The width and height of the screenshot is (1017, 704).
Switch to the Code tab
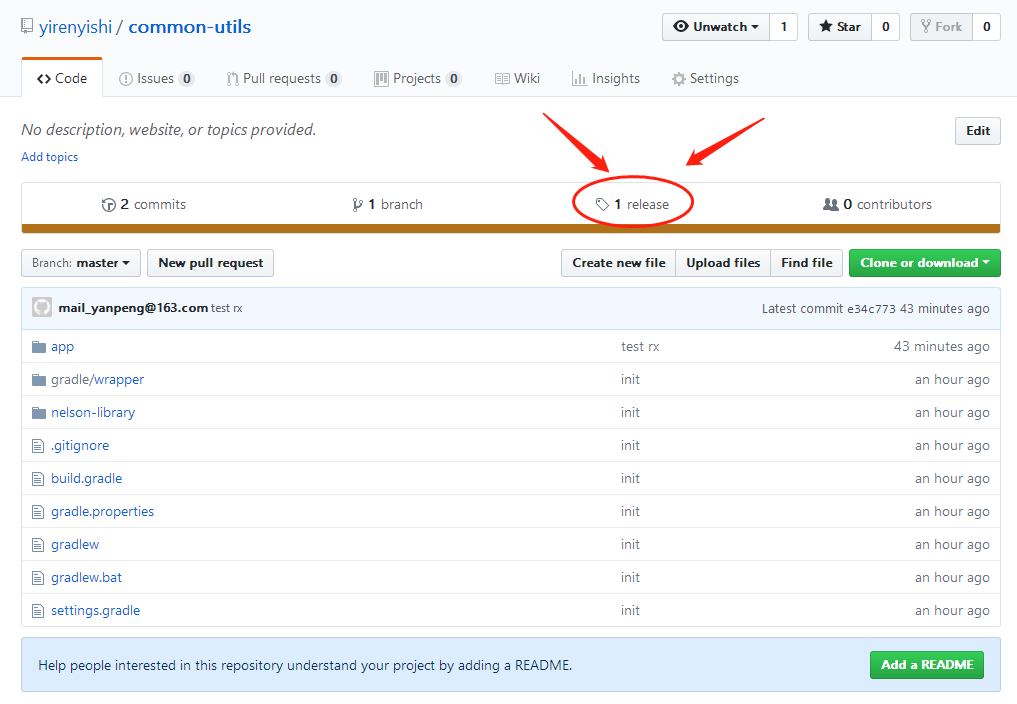[62, 79]
